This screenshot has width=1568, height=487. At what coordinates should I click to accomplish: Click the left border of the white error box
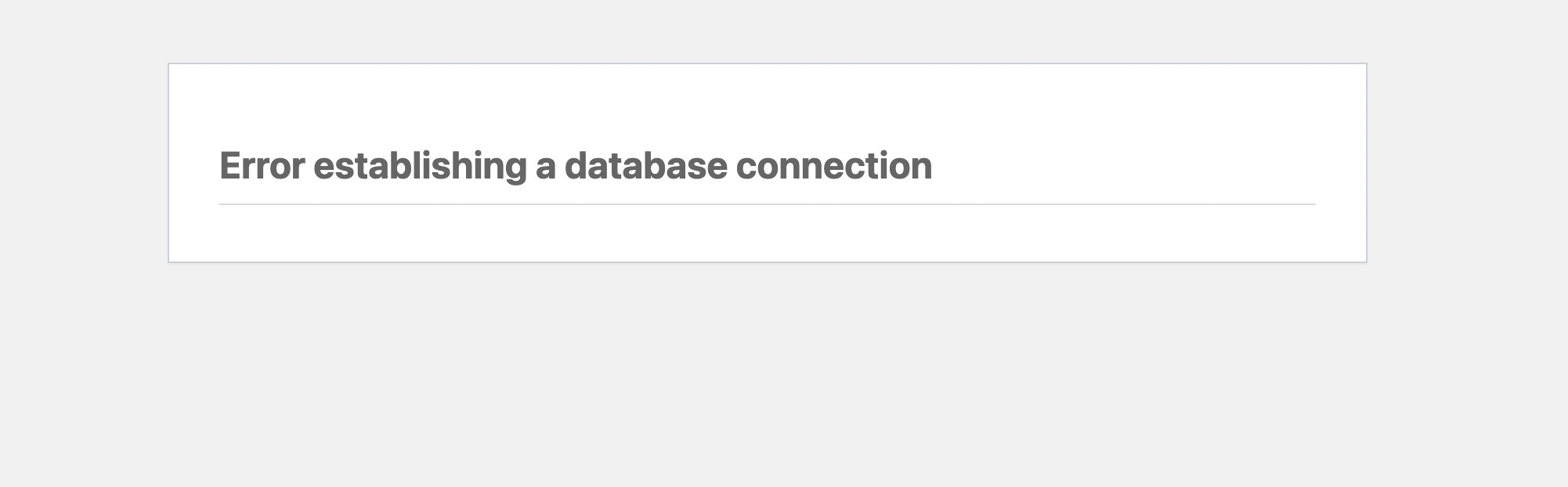[168, 163]
